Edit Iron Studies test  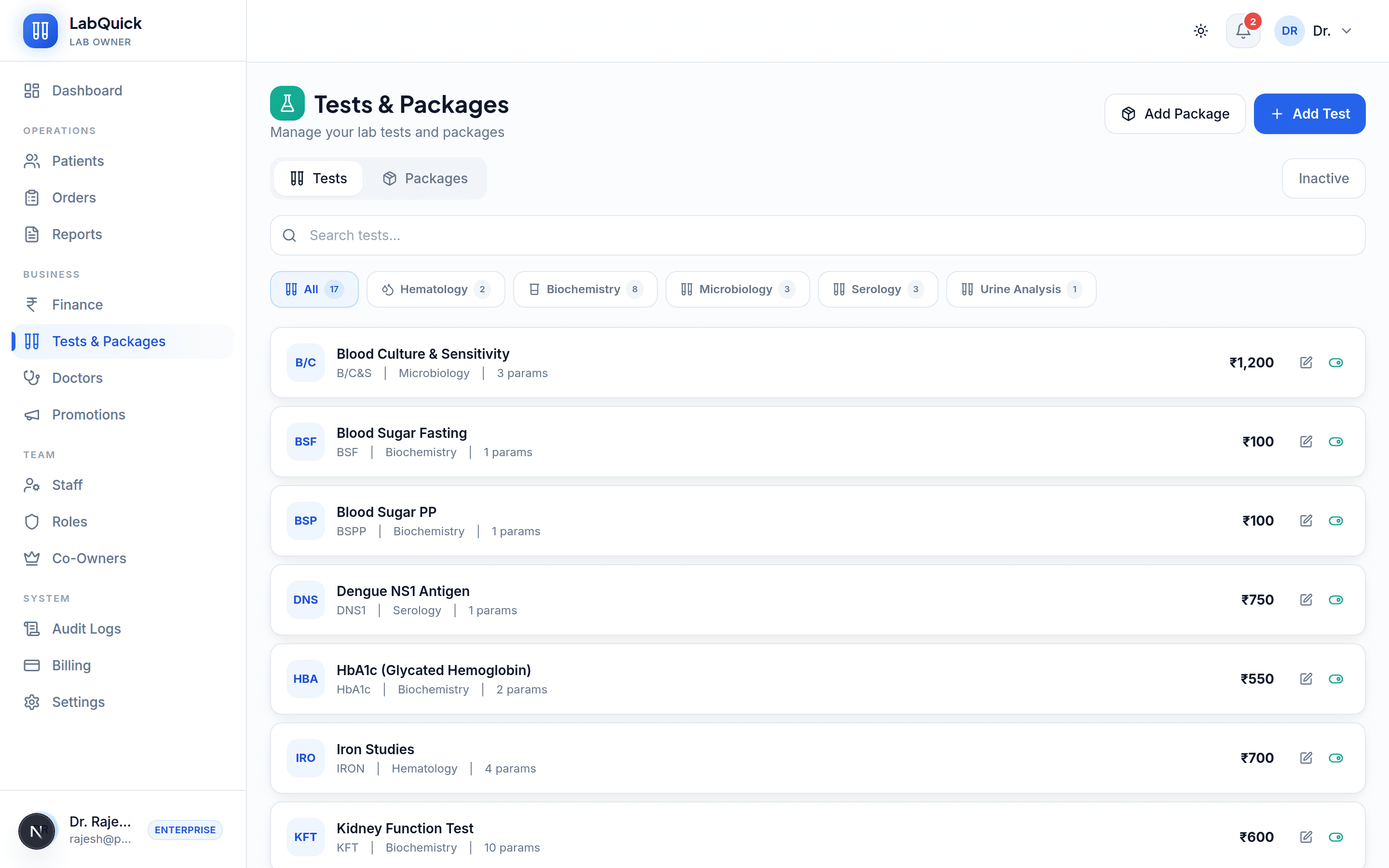point(1306,758)
